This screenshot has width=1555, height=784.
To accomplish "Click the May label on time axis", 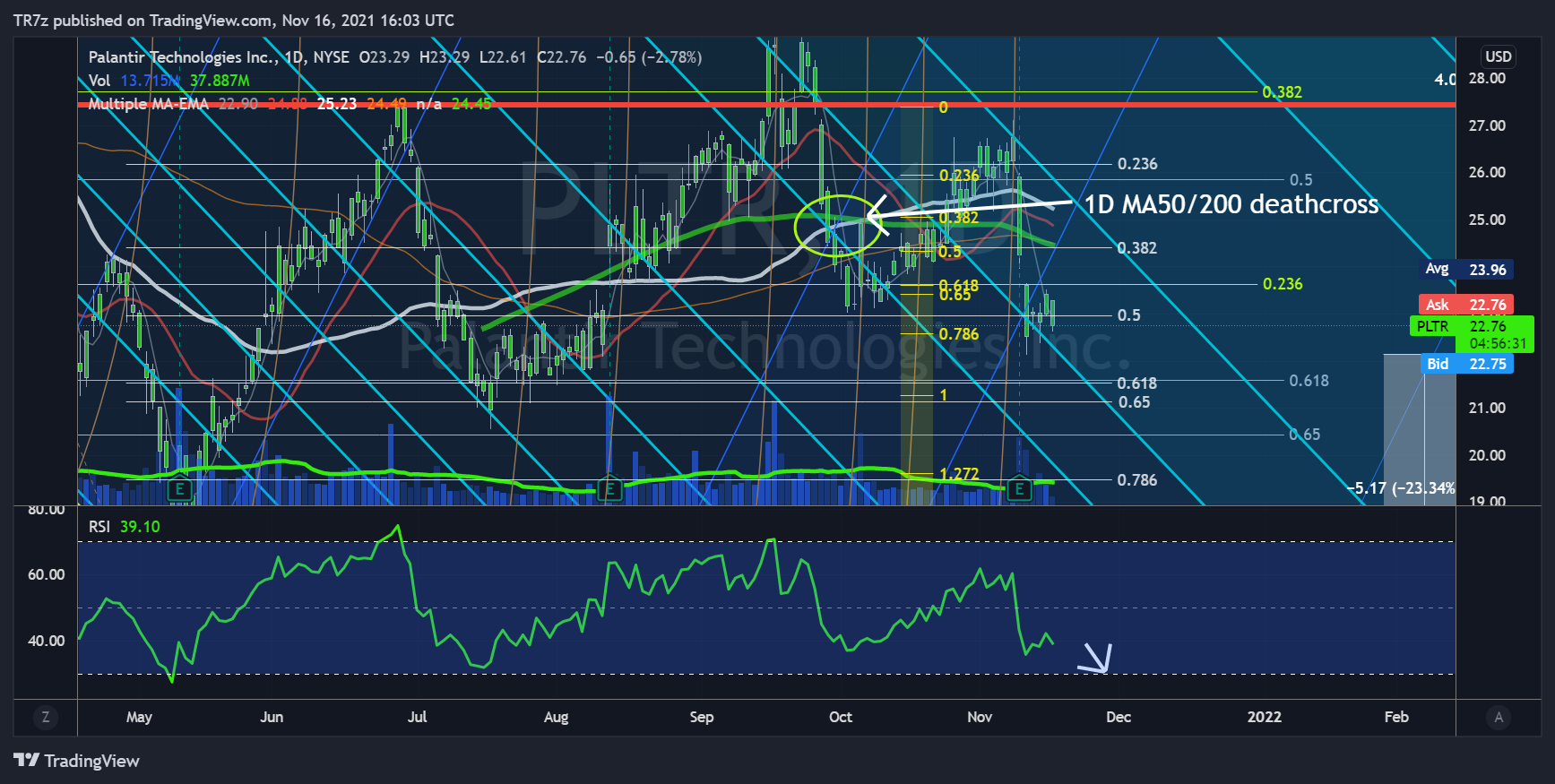I will point(139,717).
